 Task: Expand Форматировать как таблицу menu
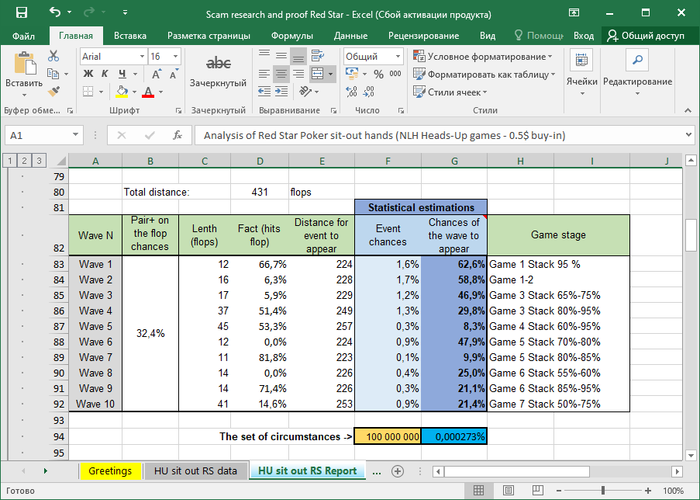pos(484,75)
